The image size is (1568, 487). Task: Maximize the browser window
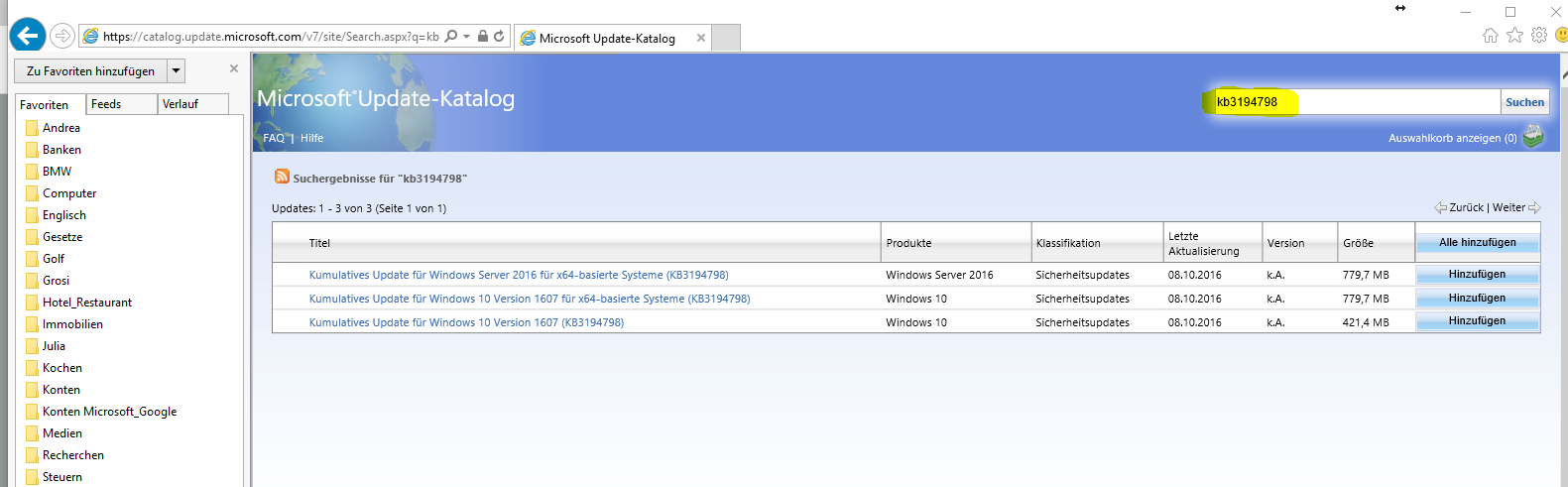1510,12
